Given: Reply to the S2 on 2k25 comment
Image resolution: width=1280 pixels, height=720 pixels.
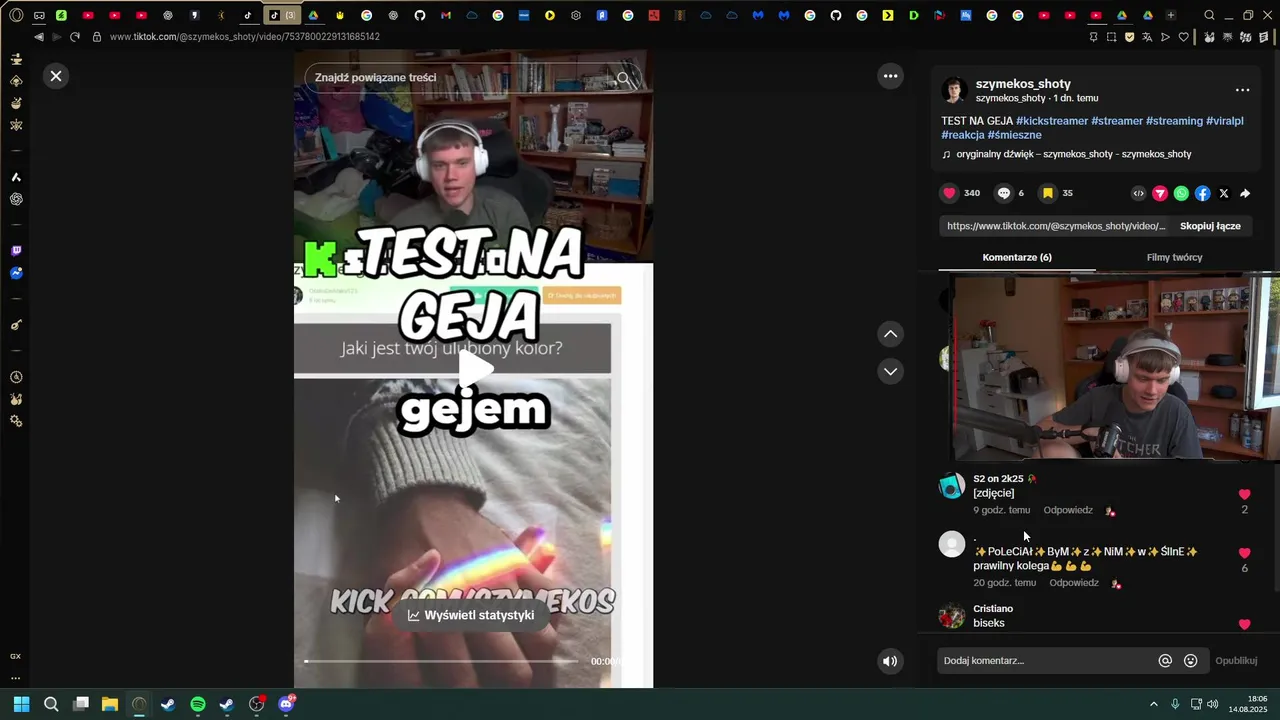Looking at the screenshot, I should click(1068, 510).
